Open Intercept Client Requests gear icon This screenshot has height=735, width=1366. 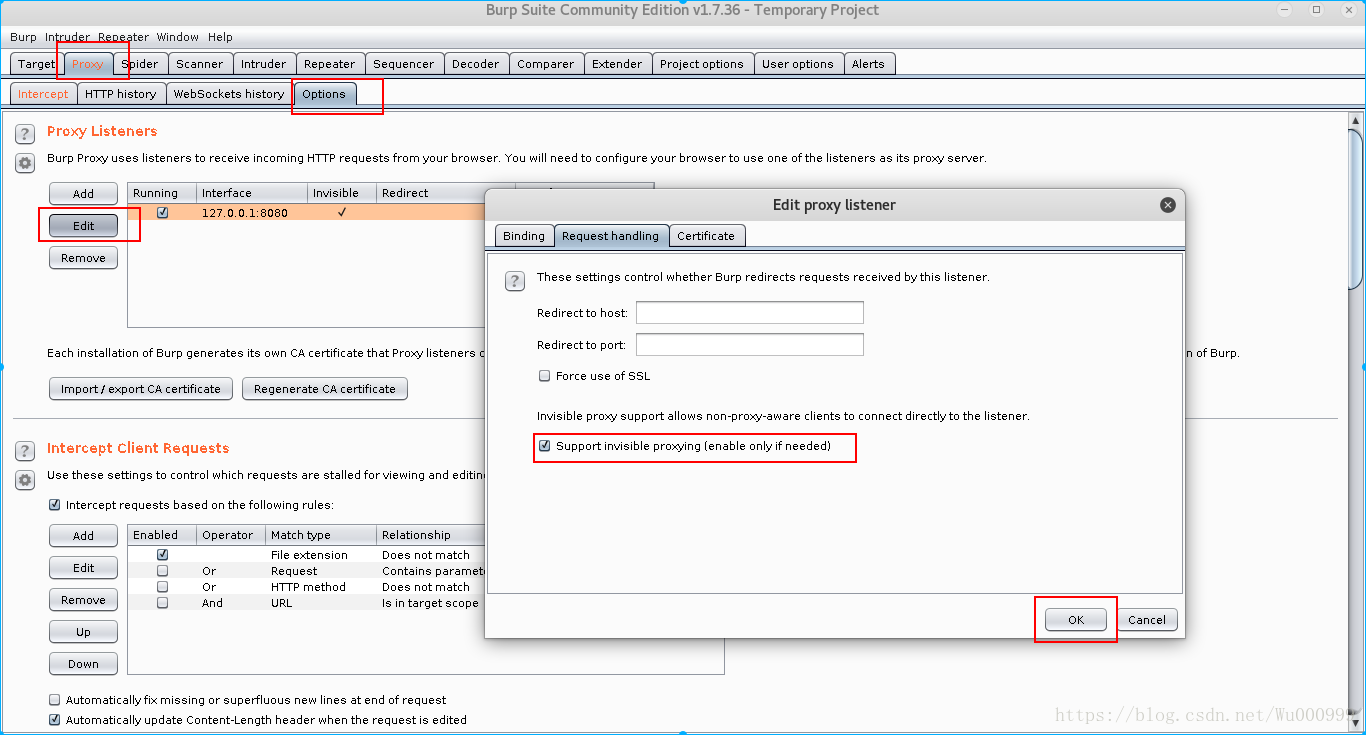coord(25,480)
